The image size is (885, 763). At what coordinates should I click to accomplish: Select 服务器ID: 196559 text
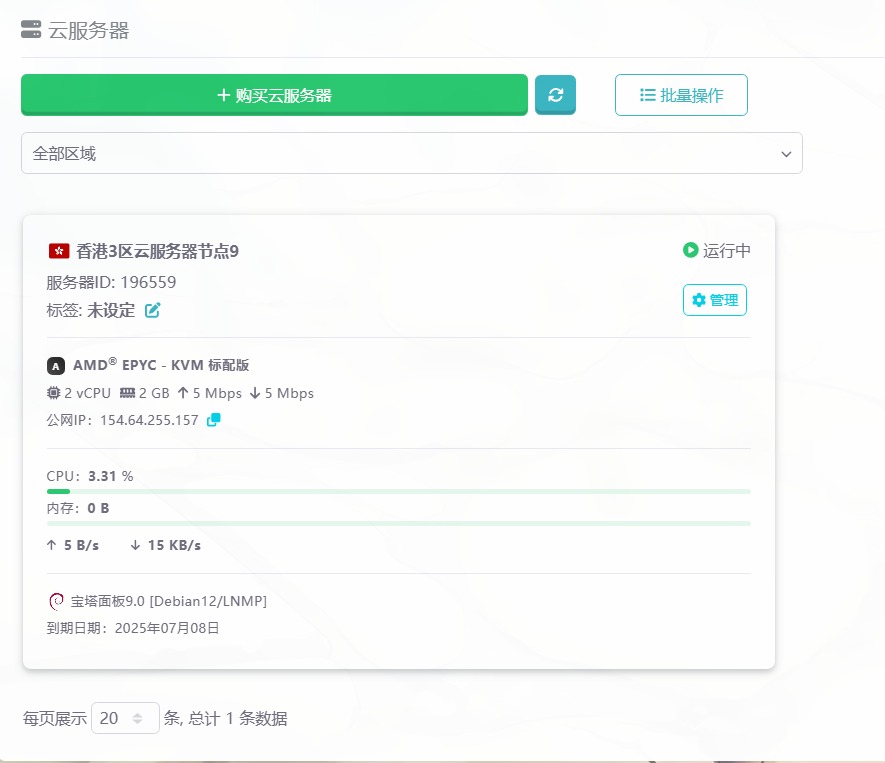click(x=111, y=282)
